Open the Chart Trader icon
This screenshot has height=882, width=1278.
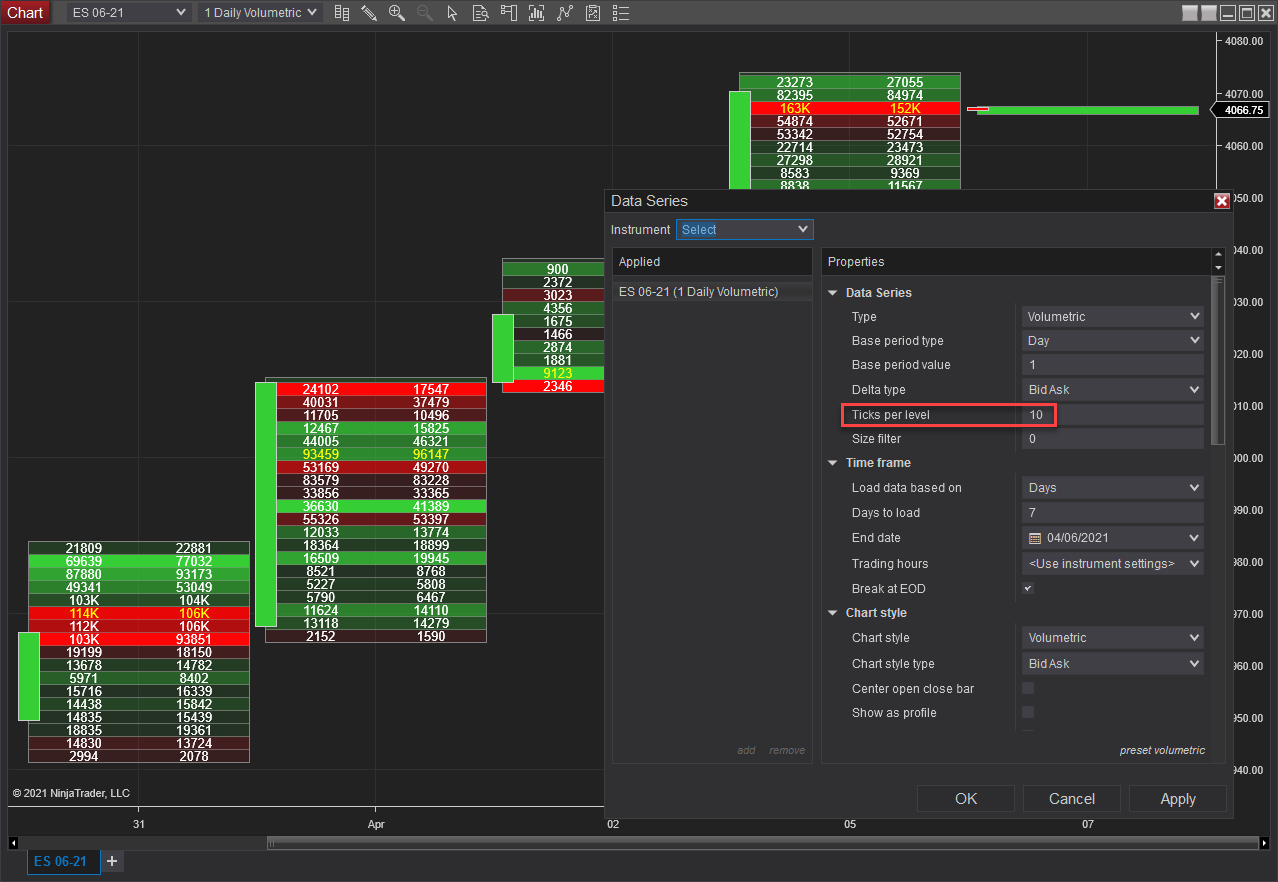tap(509, 13)
